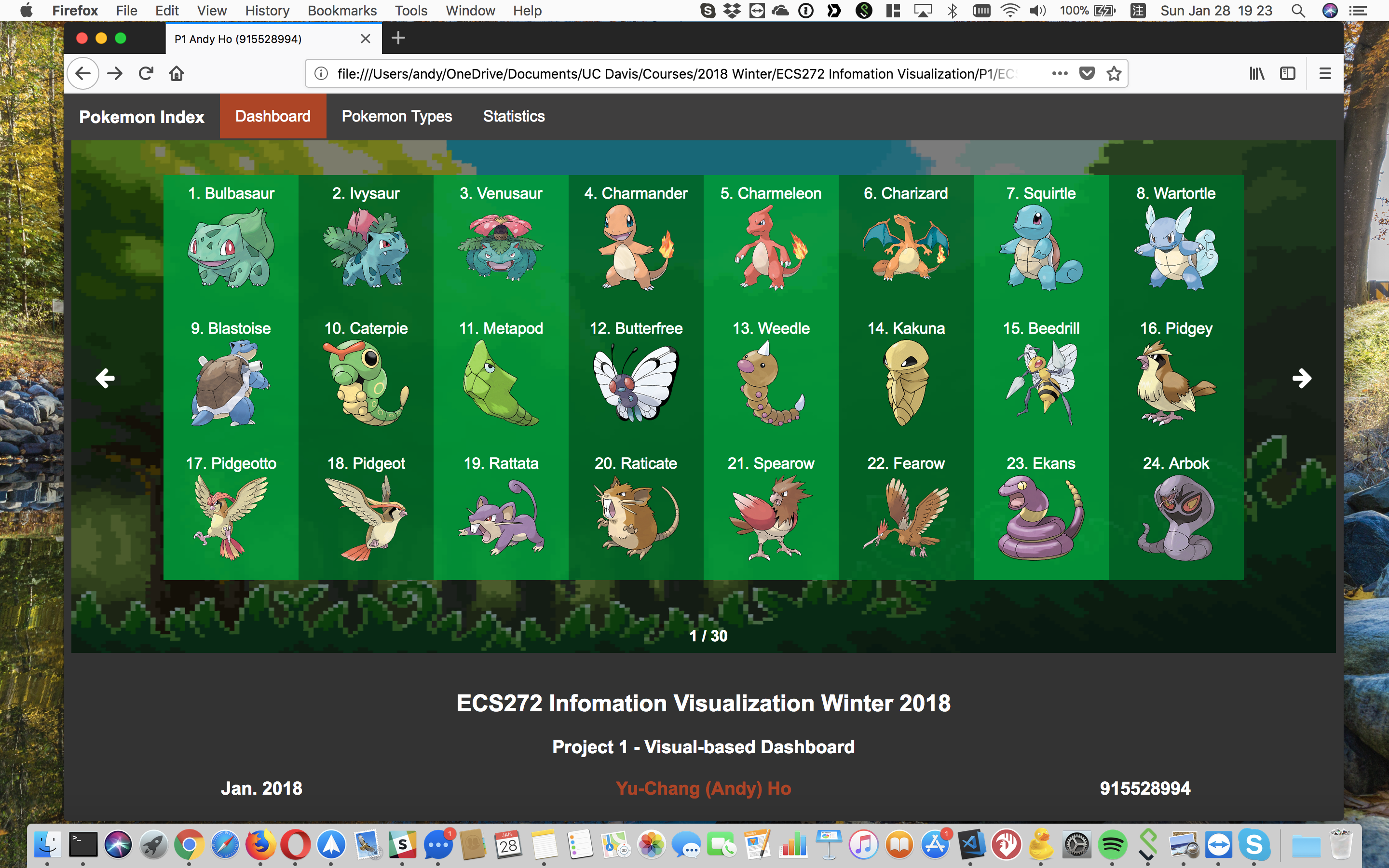Open the Tools menu

(x=411, y=10)
